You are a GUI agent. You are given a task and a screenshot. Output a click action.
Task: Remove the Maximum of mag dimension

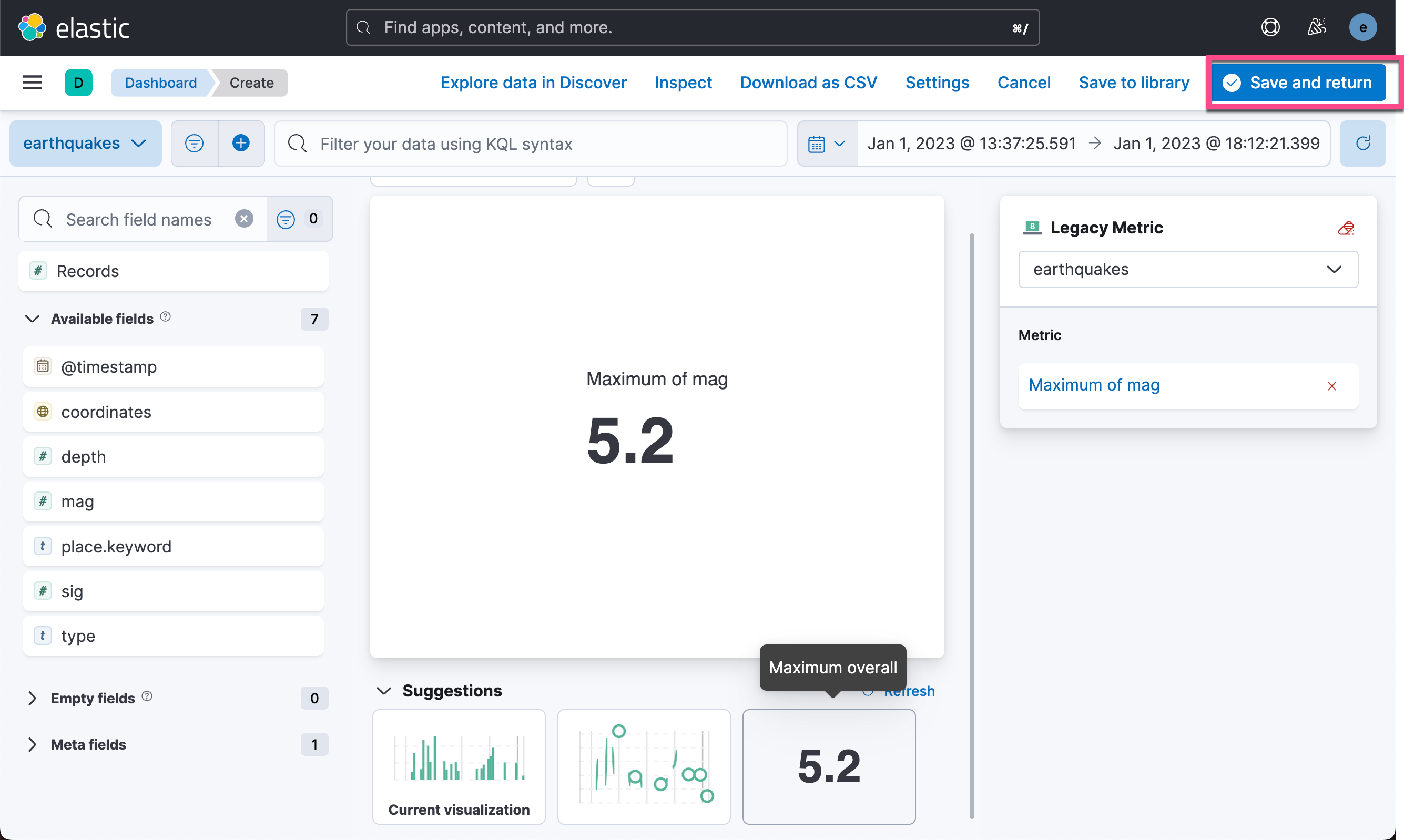[x=1331, y=386]
